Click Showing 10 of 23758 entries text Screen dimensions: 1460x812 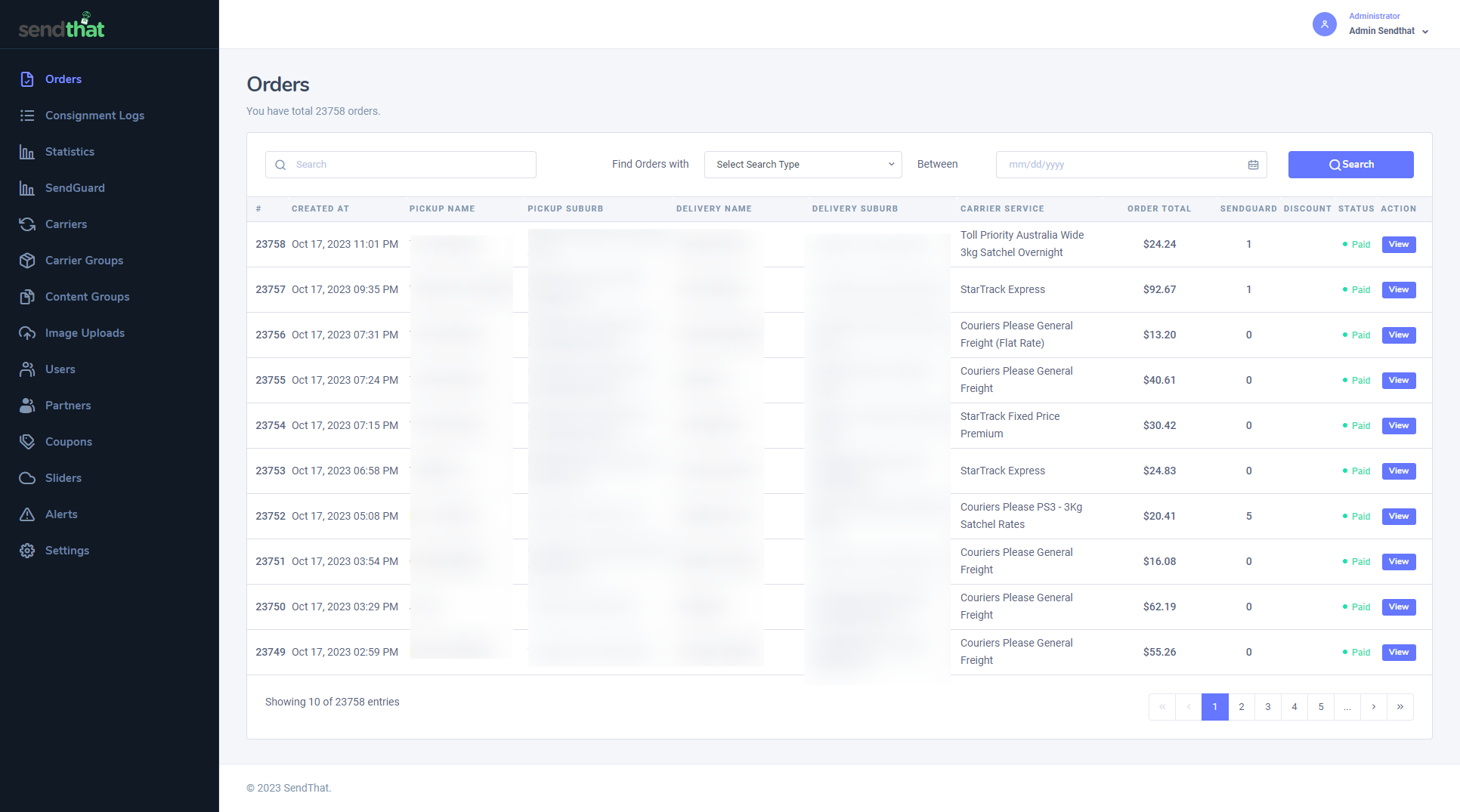coord(332,702)
